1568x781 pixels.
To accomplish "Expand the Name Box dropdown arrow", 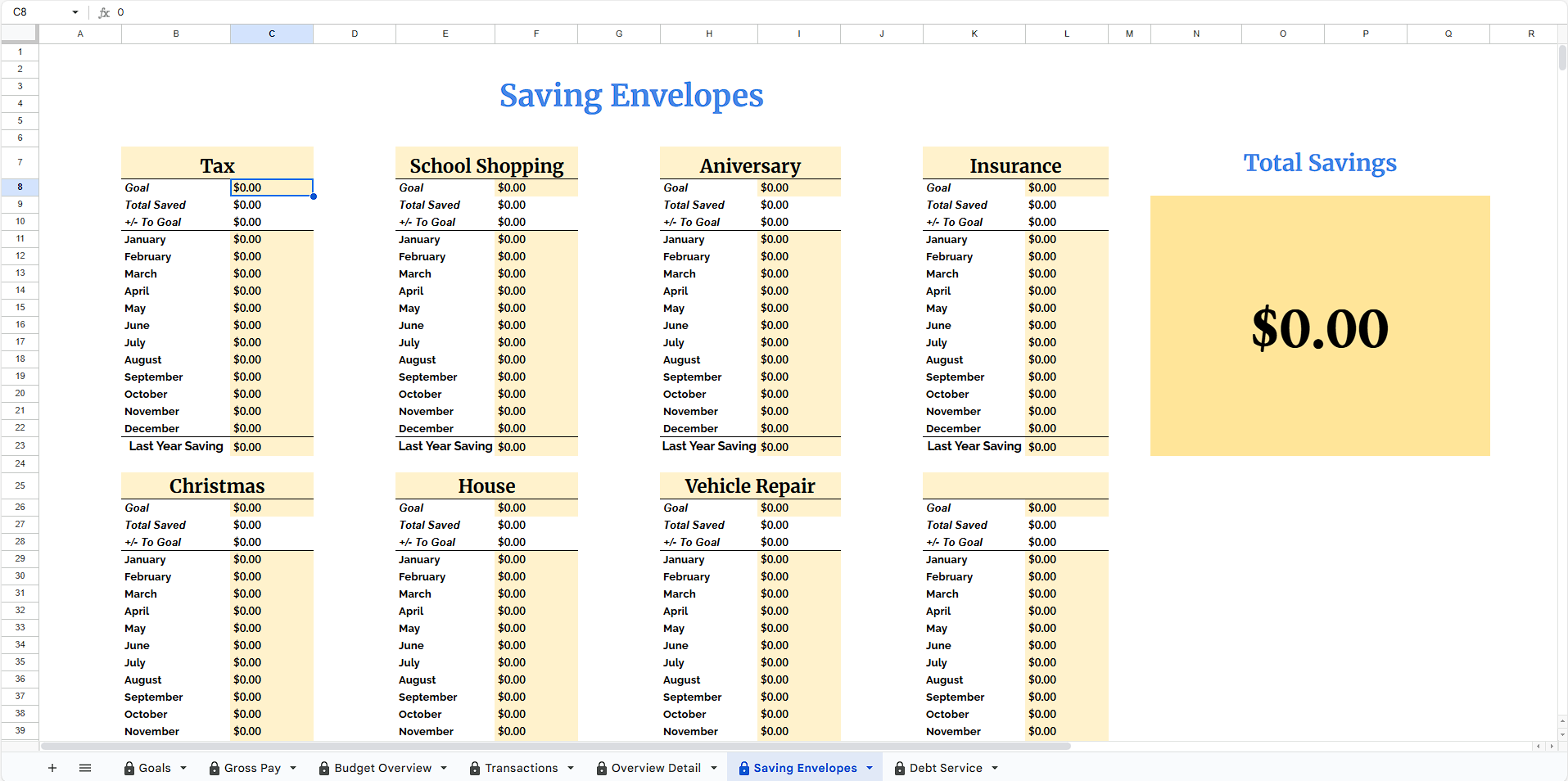I will 75,12.
